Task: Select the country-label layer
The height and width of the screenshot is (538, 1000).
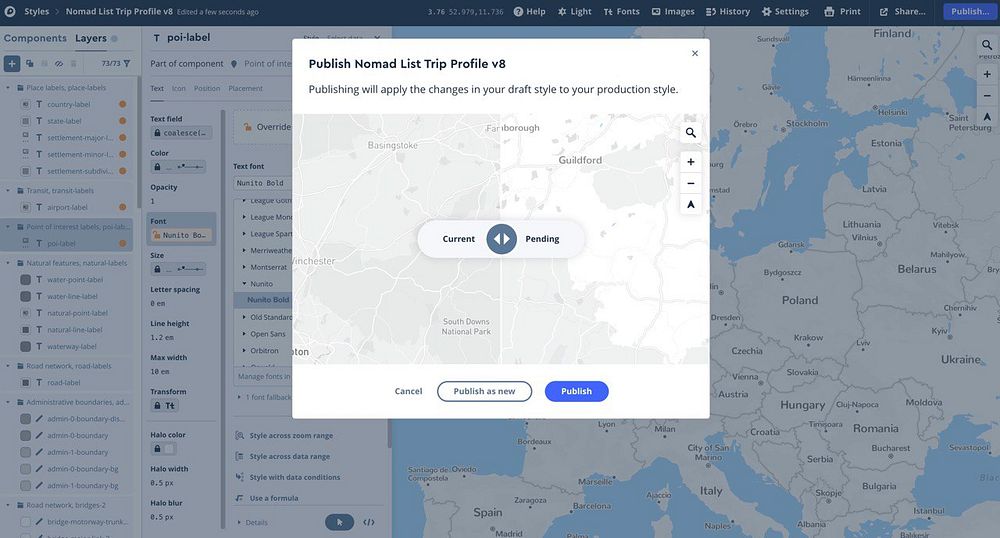Action: point(68,105)
